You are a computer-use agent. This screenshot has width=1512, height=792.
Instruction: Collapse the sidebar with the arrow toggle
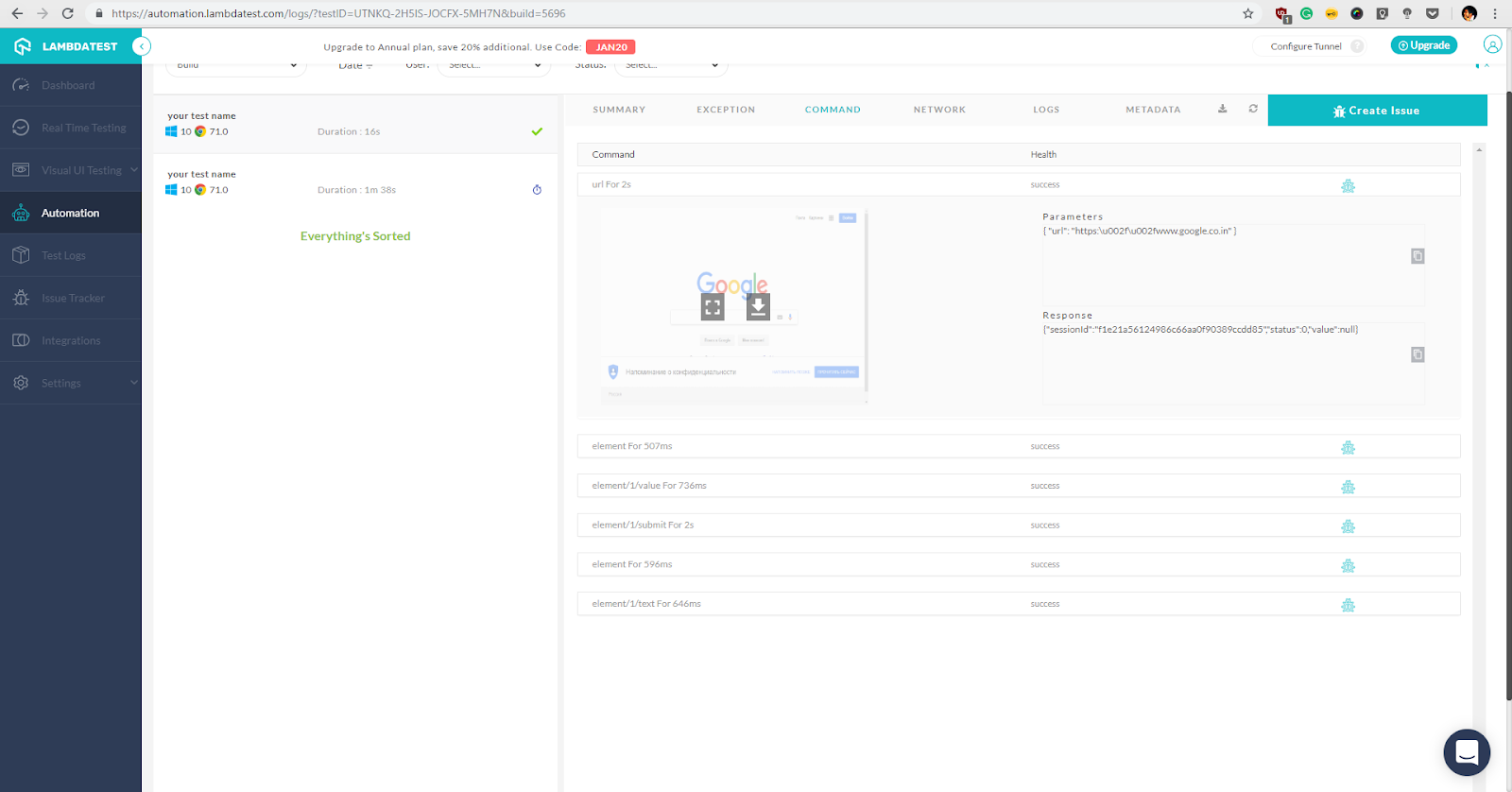tap(142, 46)
